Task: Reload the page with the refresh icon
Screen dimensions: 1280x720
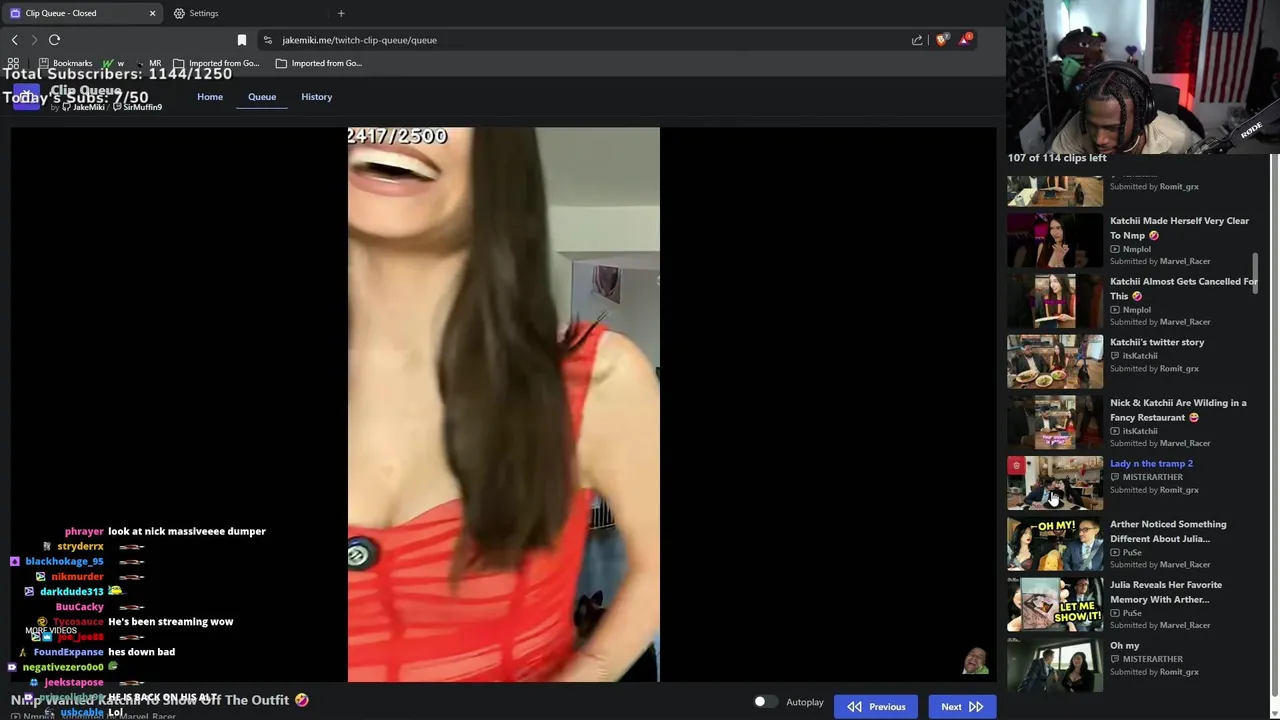Action: (x=54, y=40)
